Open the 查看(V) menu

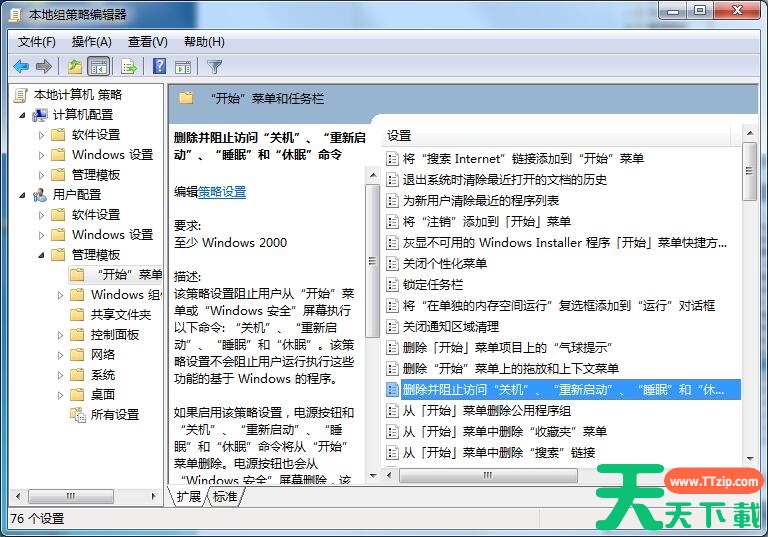[x=148, y=42]
